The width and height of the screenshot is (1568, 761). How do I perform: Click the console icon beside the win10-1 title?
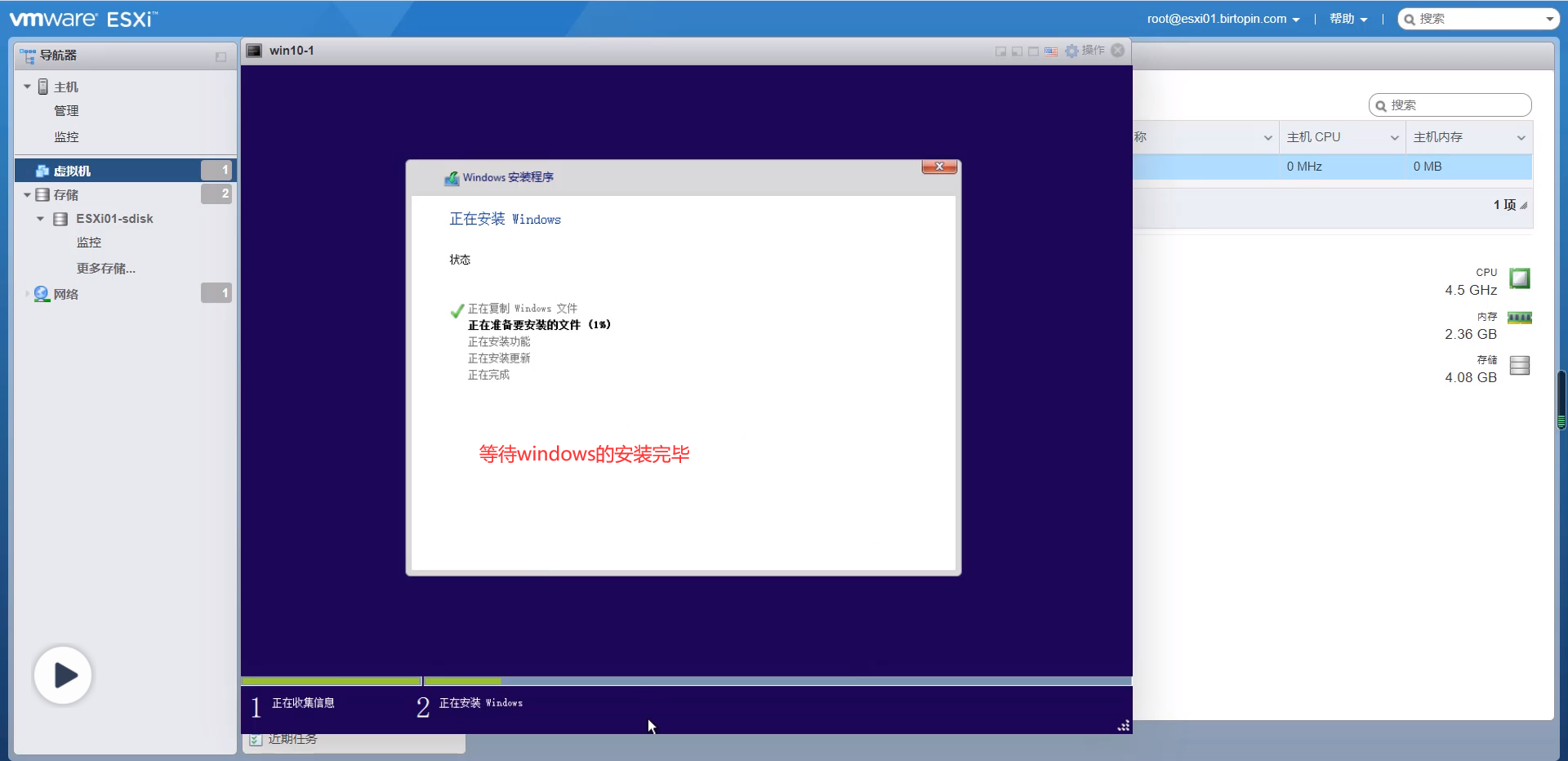255,51
